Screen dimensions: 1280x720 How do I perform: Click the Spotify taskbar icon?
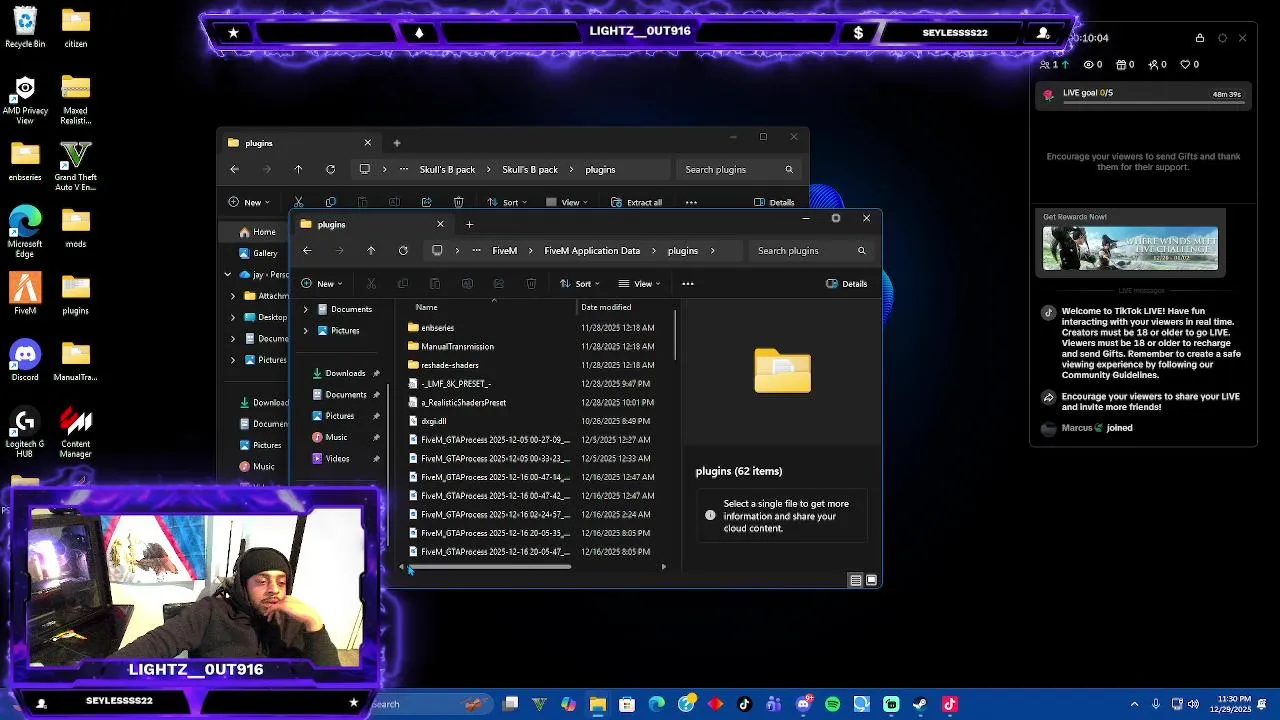point(832,704)
